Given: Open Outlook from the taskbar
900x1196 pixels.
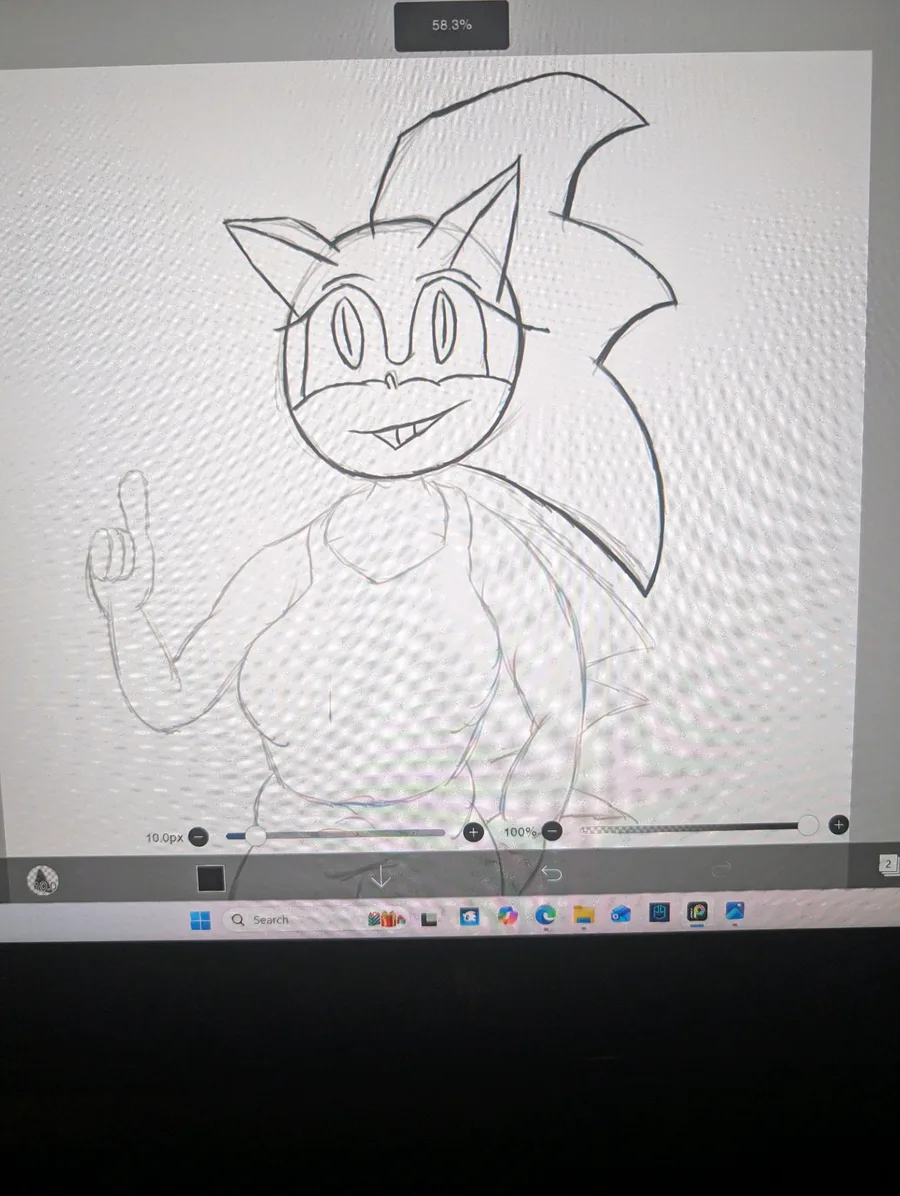Looking at the screenshot, I should [x=621, y=914].
